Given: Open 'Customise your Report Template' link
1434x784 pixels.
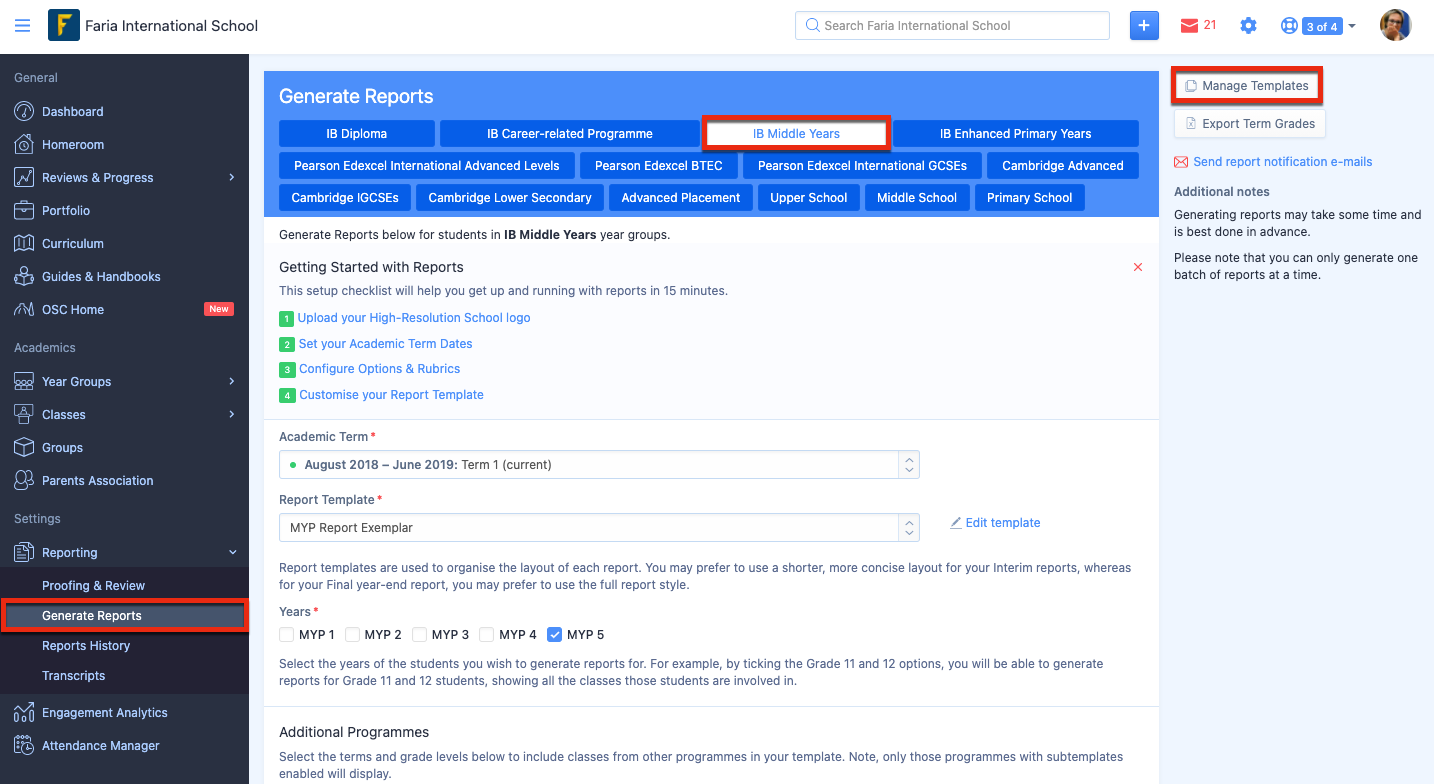Looking at the screenshot, I should (391, 395).
